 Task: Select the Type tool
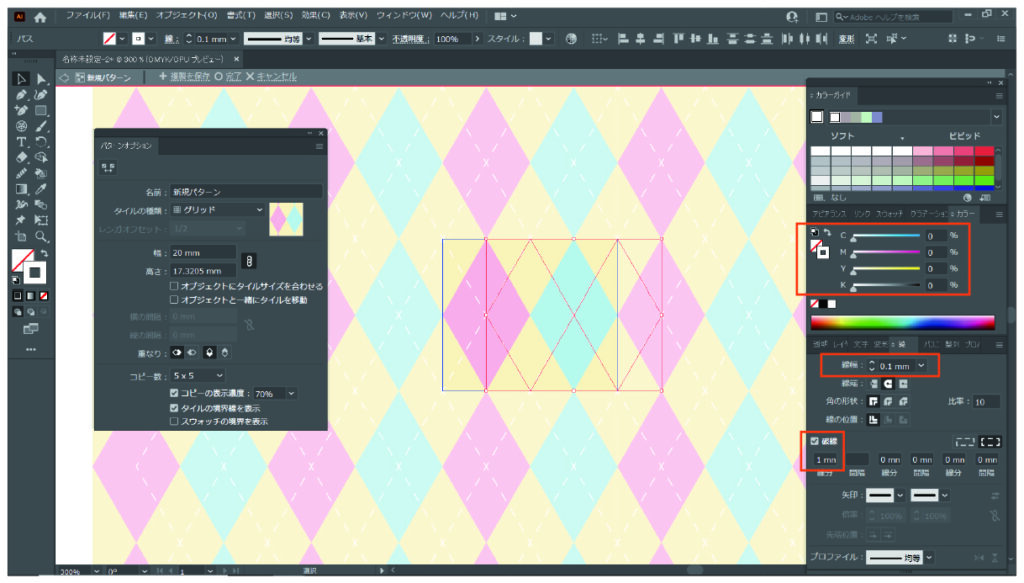pyautogui.click(x=21, y=142)
